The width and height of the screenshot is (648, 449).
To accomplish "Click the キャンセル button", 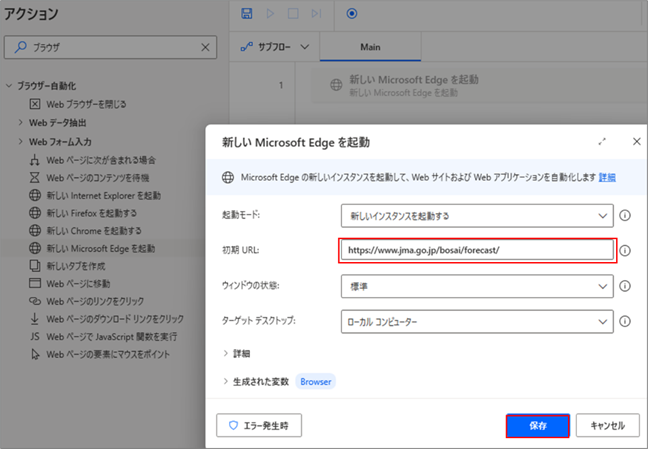I will [608, 425].
